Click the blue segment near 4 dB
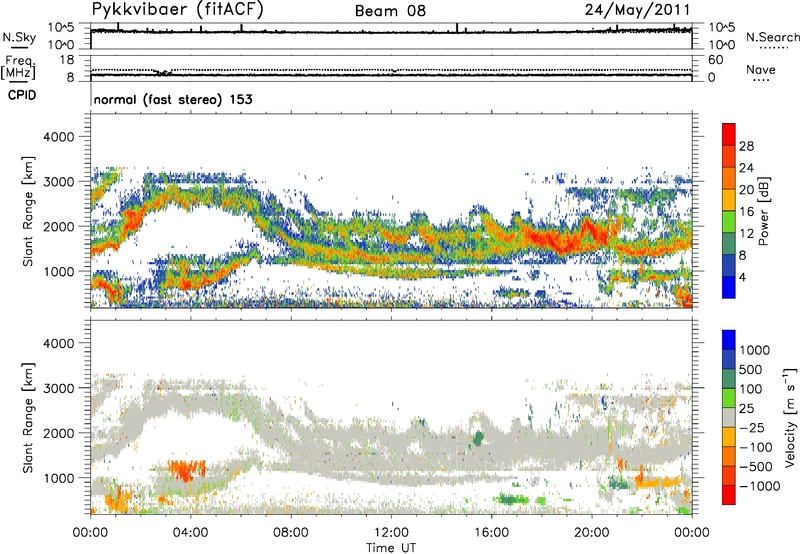800x554 pixels. pos(729,287)
